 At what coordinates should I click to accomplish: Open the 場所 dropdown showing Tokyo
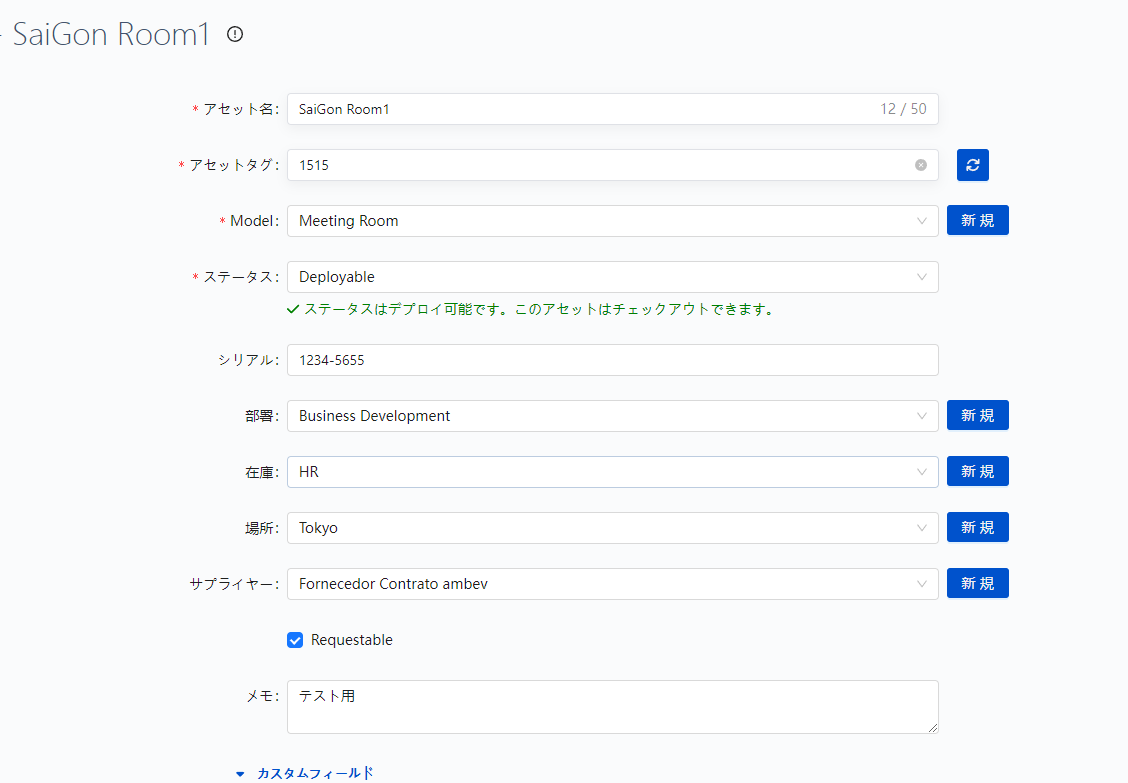point(611,528)
